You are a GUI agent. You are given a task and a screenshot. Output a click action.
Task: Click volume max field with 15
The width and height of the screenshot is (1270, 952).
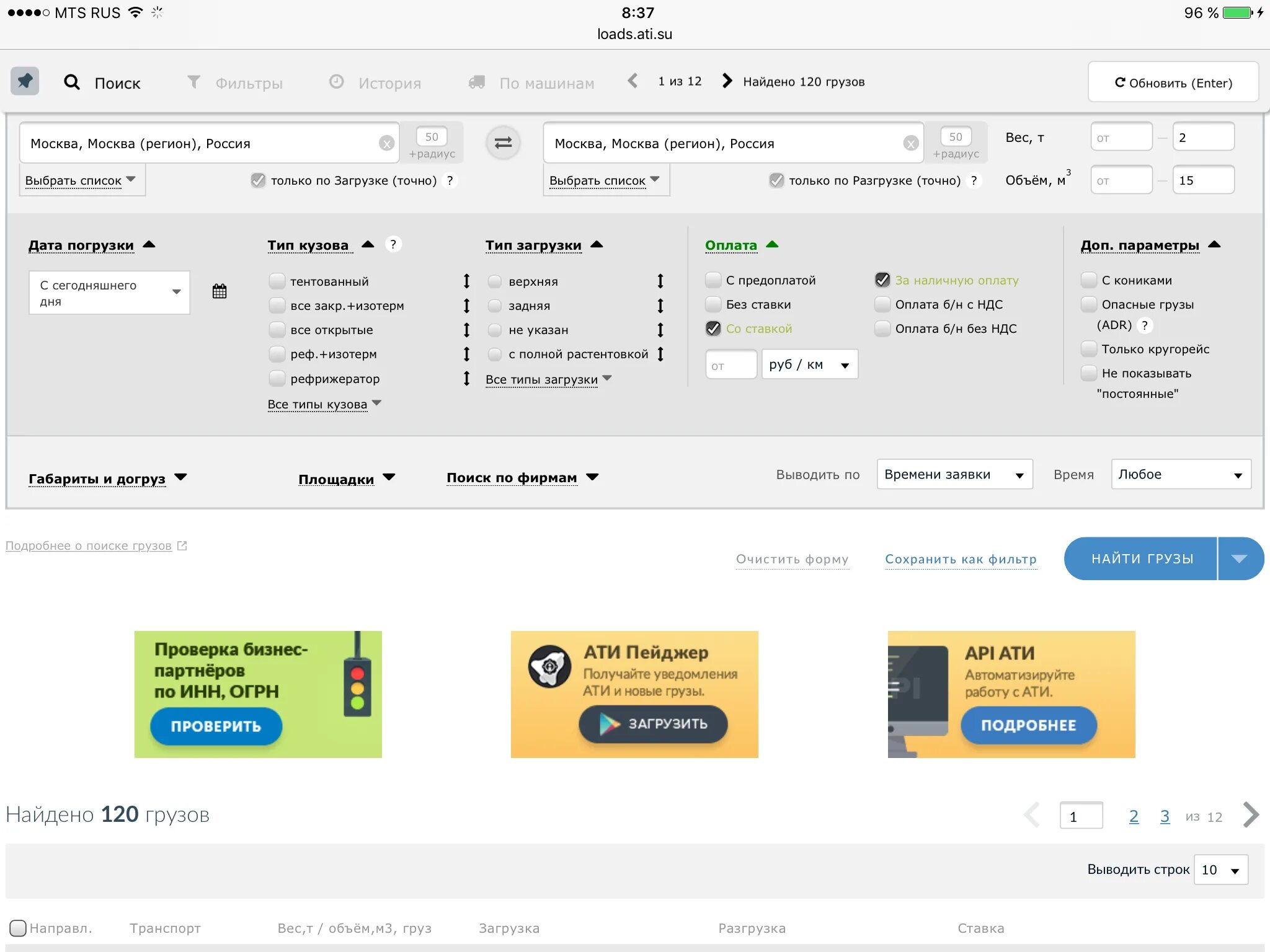tap(1204, 180)
